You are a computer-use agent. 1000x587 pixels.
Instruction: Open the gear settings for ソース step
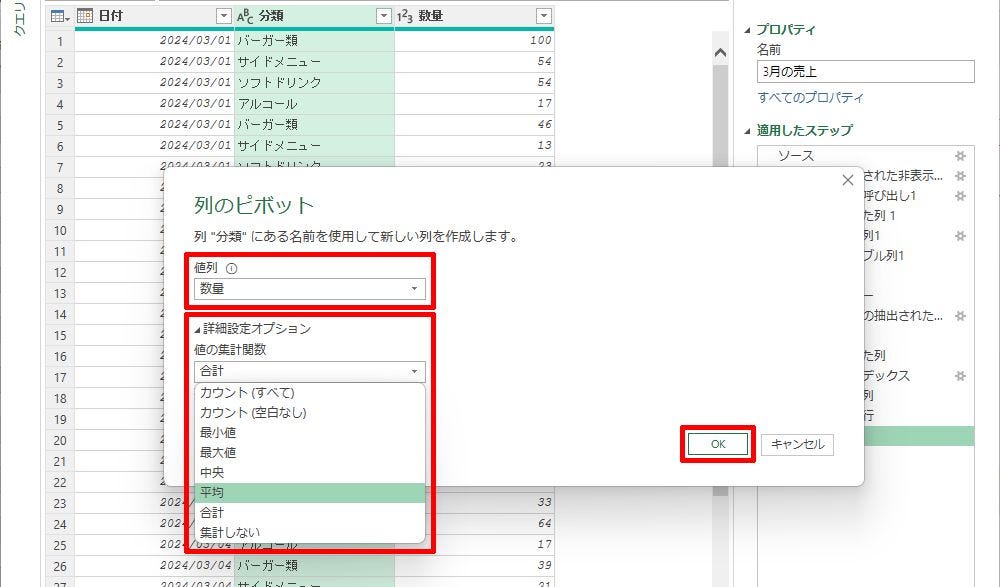[x=960, y=156]
